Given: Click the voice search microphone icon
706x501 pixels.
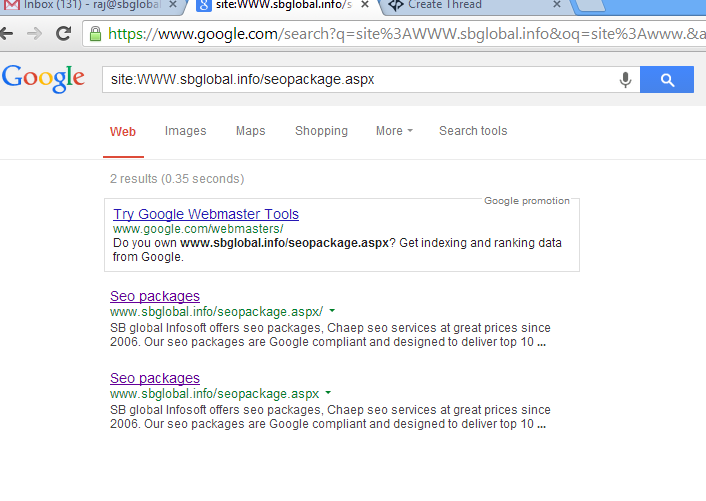Looking at the screenshot, I should (x=625, y=80).
